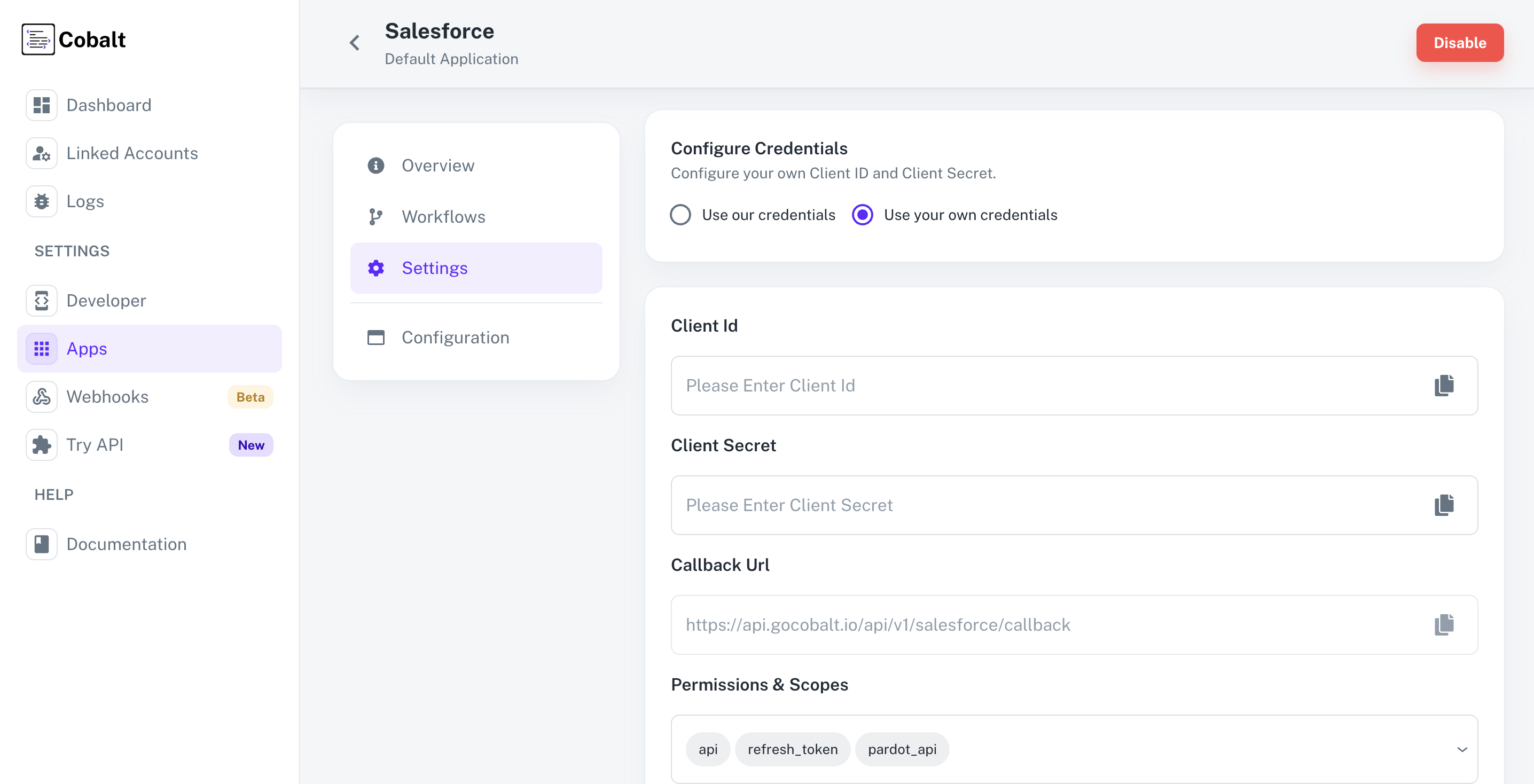1534x784 pixels.
Task: Click the Disable button
Action: pos(1460,42)
